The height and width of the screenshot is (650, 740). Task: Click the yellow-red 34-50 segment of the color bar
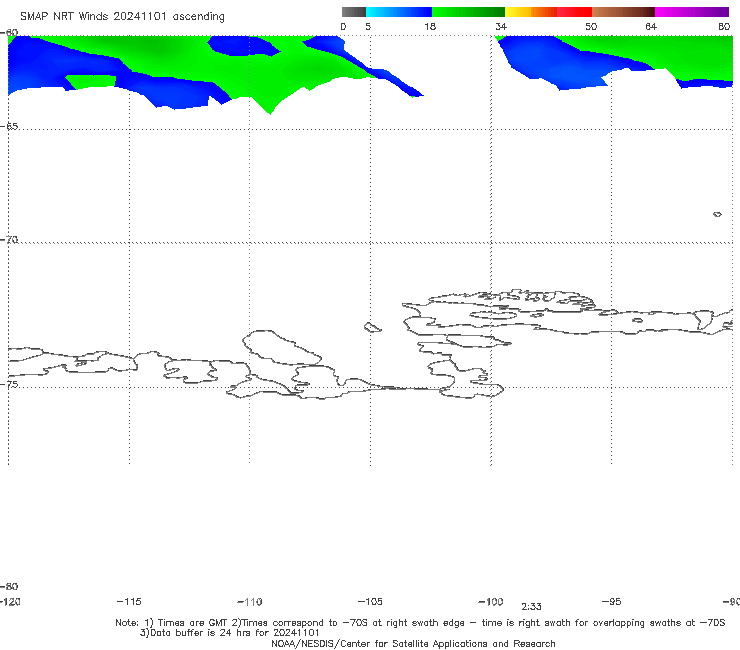pyautogui.click(x=548, y=12)
